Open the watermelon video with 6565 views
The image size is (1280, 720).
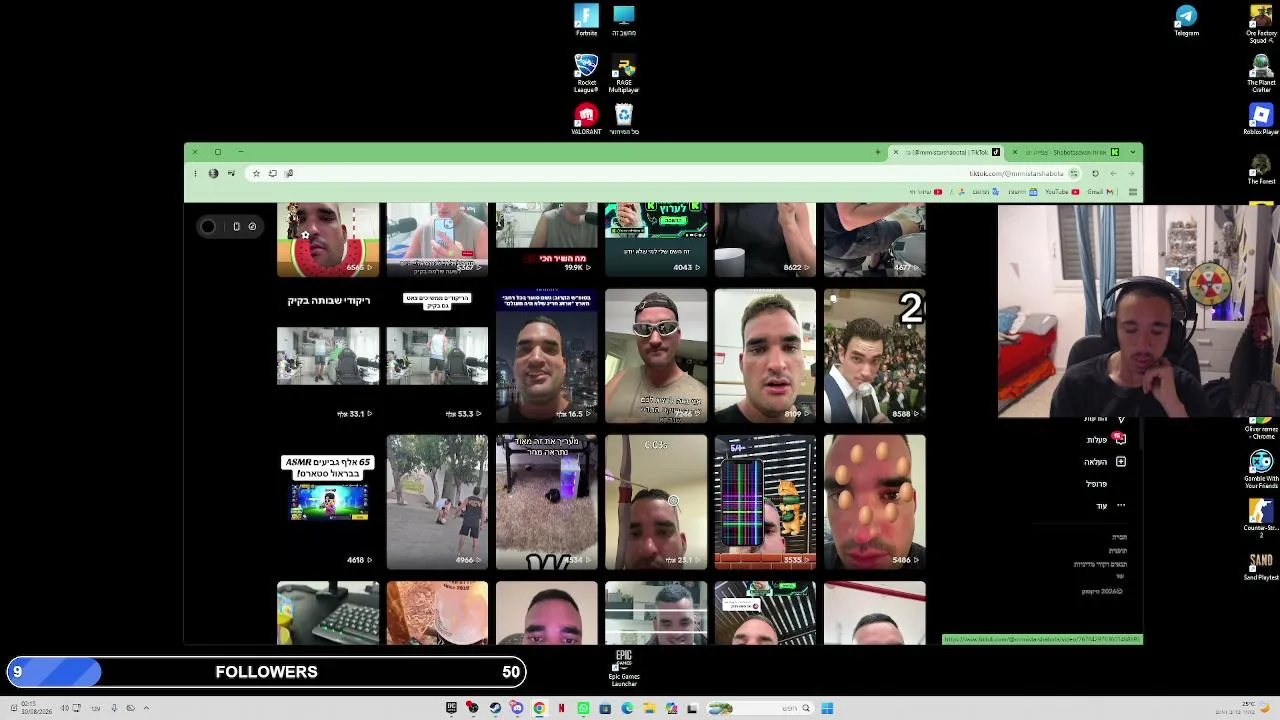click(x=328, y=239)
